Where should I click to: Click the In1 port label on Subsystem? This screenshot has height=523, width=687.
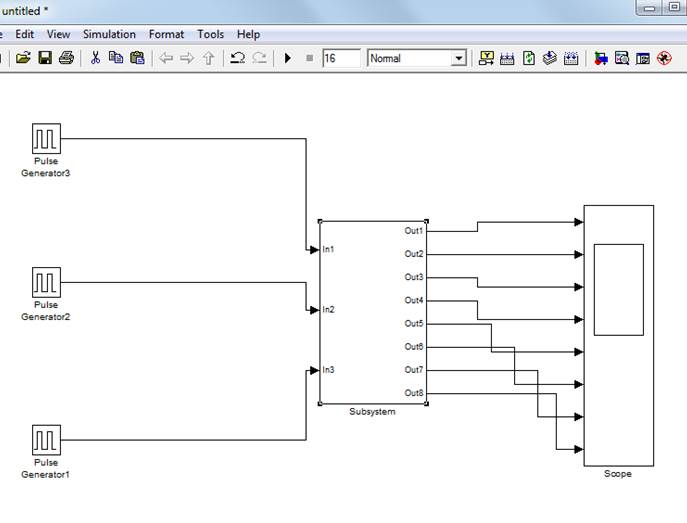[x=328, y=249]
